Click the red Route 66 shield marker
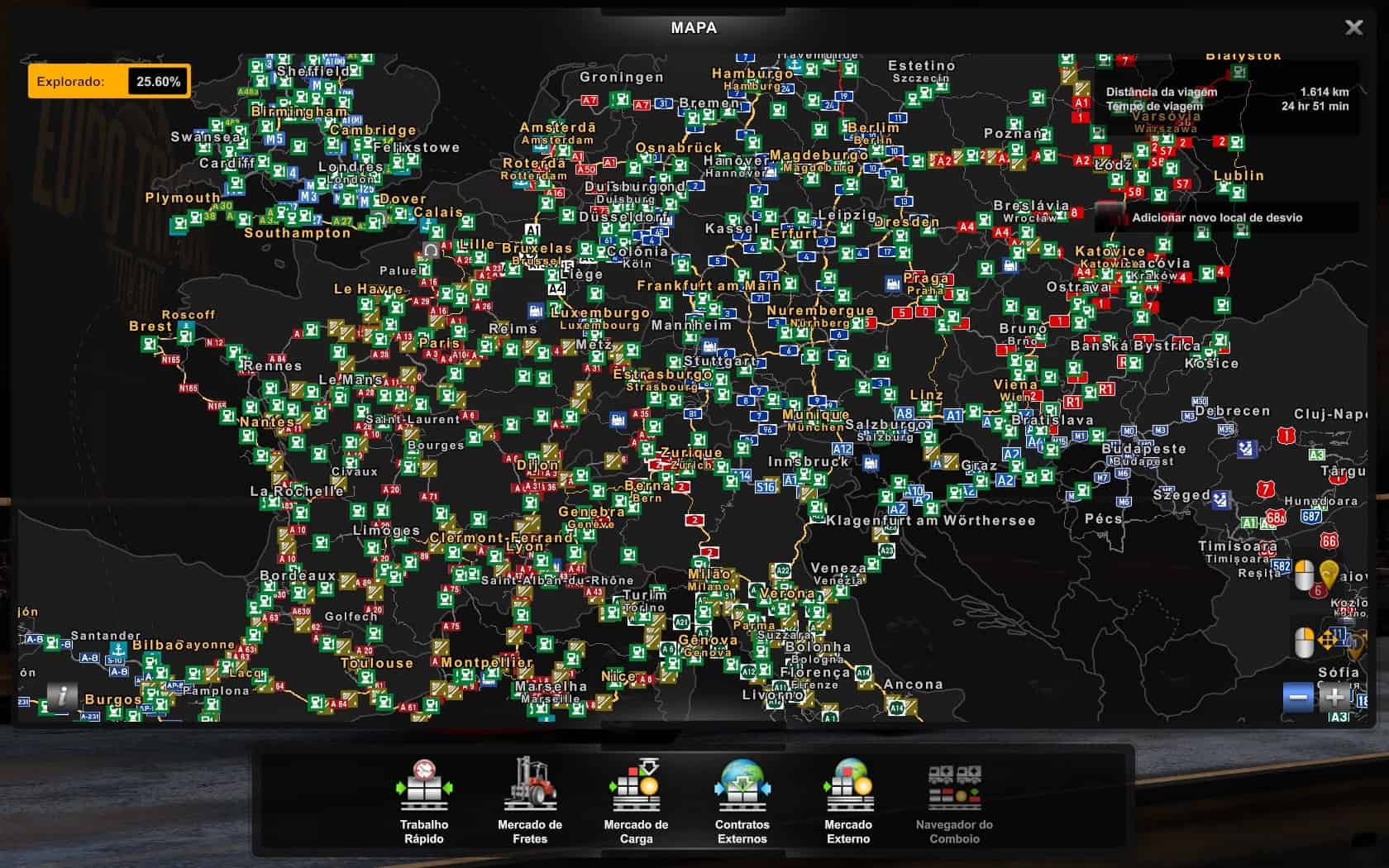Image resolution: width=1389 pixels, height=868 pixels. click(x=1329, y=541)
